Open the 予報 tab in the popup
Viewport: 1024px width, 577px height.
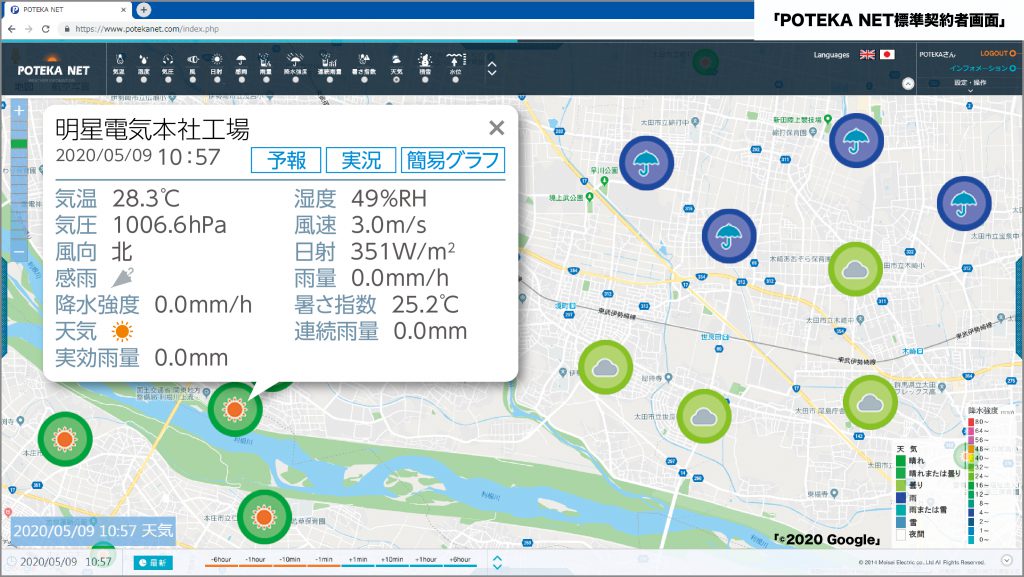pyautogui.click(x=286, y=160)
